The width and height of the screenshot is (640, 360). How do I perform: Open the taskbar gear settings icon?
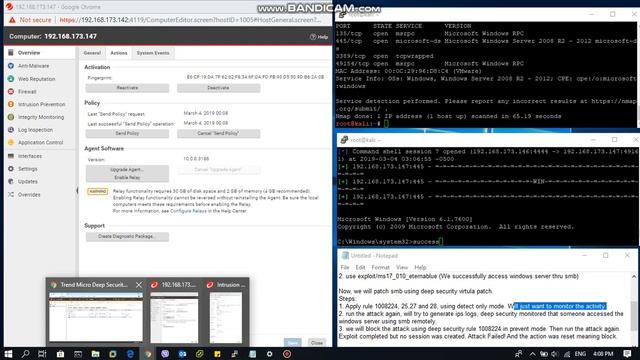[269, 354]
